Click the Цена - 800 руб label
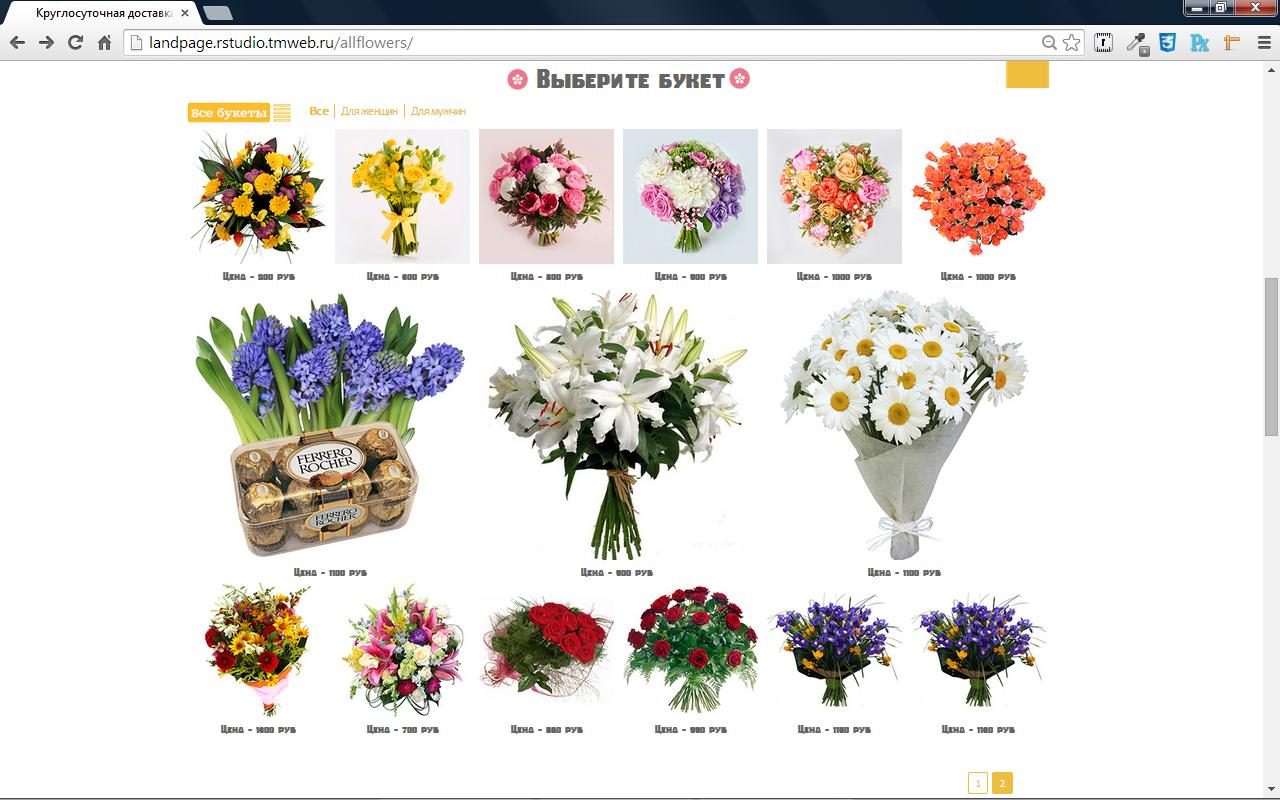This screenshot has width=1280, height=800. [547, 276]
